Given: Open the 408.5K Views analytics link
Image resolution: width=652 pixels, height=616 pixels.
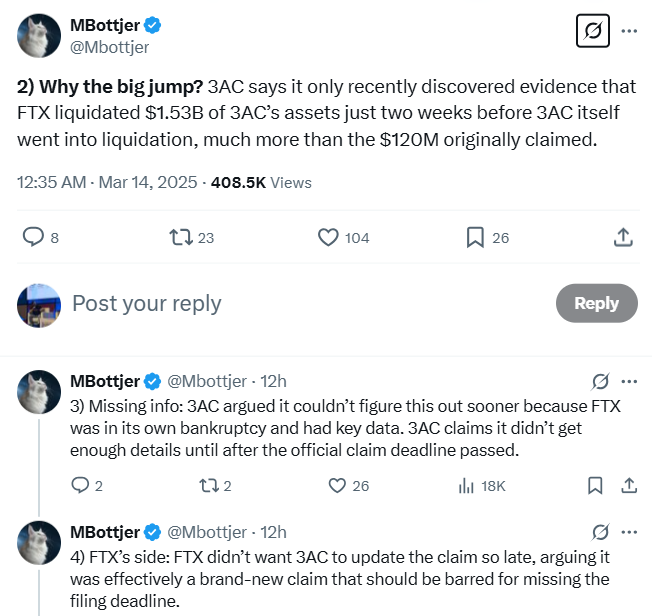Looking at the screenshot, I should 261,183.
